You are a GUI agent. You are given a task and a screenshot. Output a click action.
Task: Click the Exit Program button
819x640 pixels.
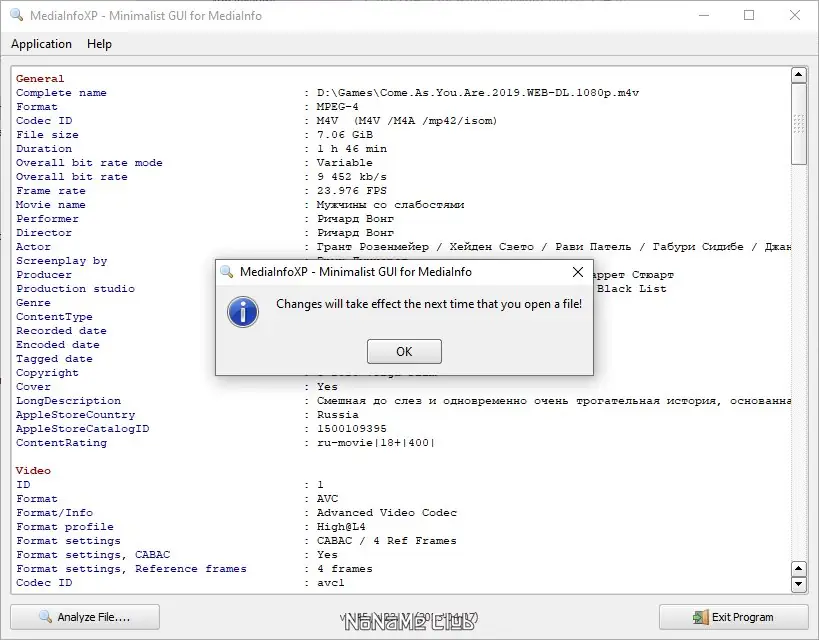[733, 617]
